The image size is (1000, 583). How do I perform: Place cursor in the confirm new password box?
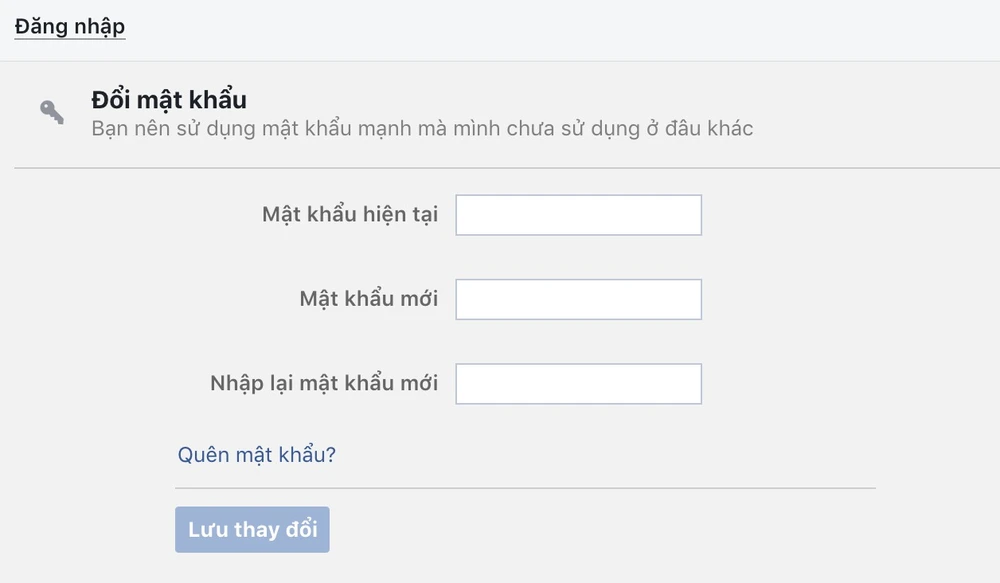[x=578, y=384]
